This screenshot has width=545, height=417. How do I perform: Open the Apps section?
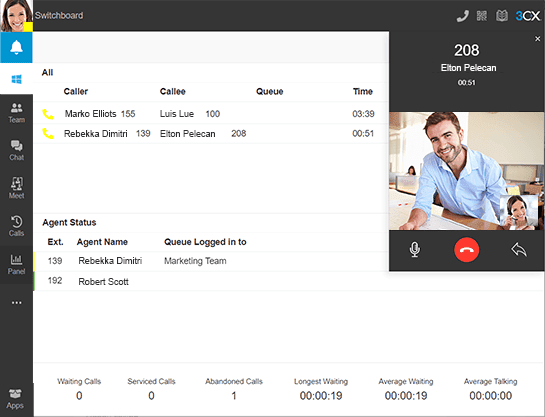pyautogui.click(x=15, y=399)
